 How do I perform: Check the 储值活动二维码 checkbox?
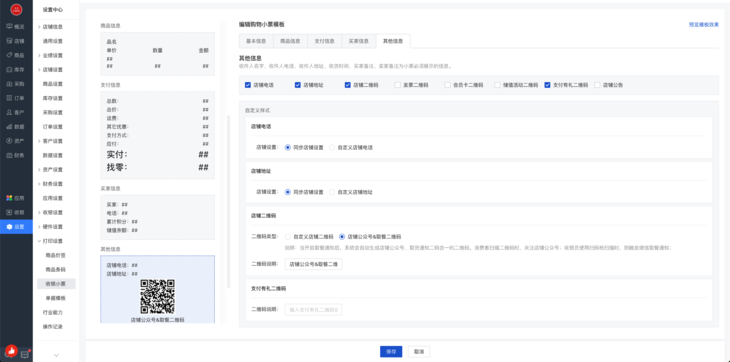(498, 85)
